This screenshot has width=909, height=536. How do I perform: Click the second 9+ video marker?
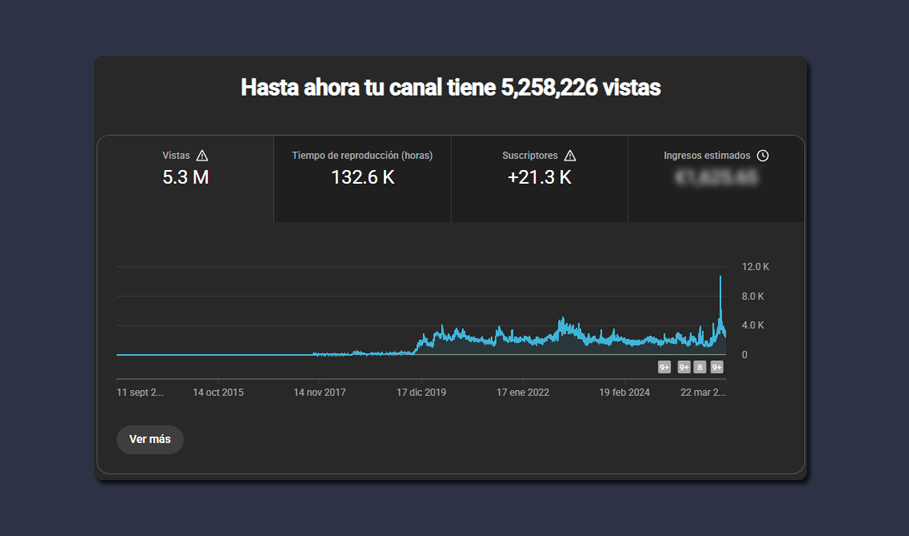684,368
